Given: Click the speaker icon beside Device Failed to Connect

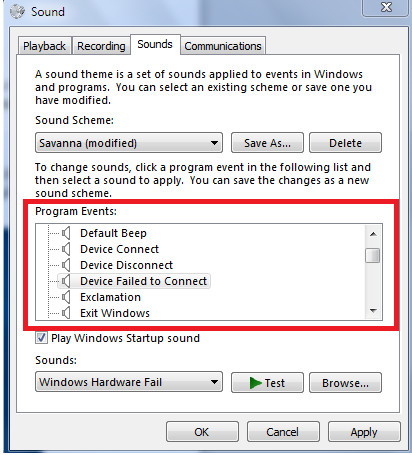Looking at the screenshot, I should pos(66,281).
